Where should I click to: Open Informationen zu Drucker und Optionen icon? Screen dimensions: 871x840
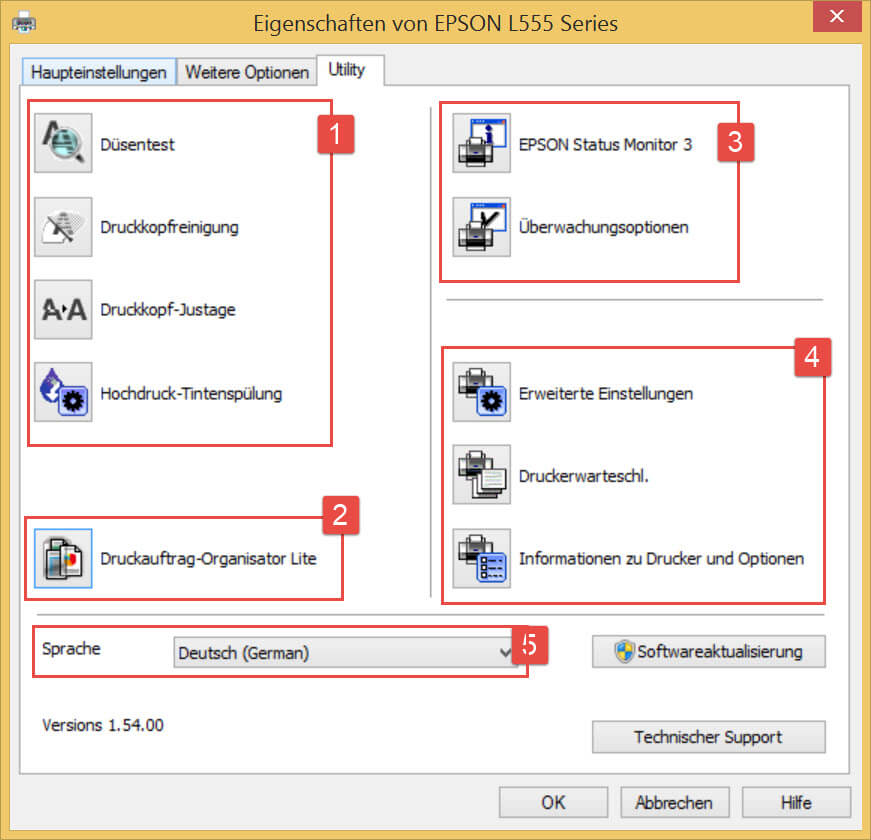tap(482, 558)
